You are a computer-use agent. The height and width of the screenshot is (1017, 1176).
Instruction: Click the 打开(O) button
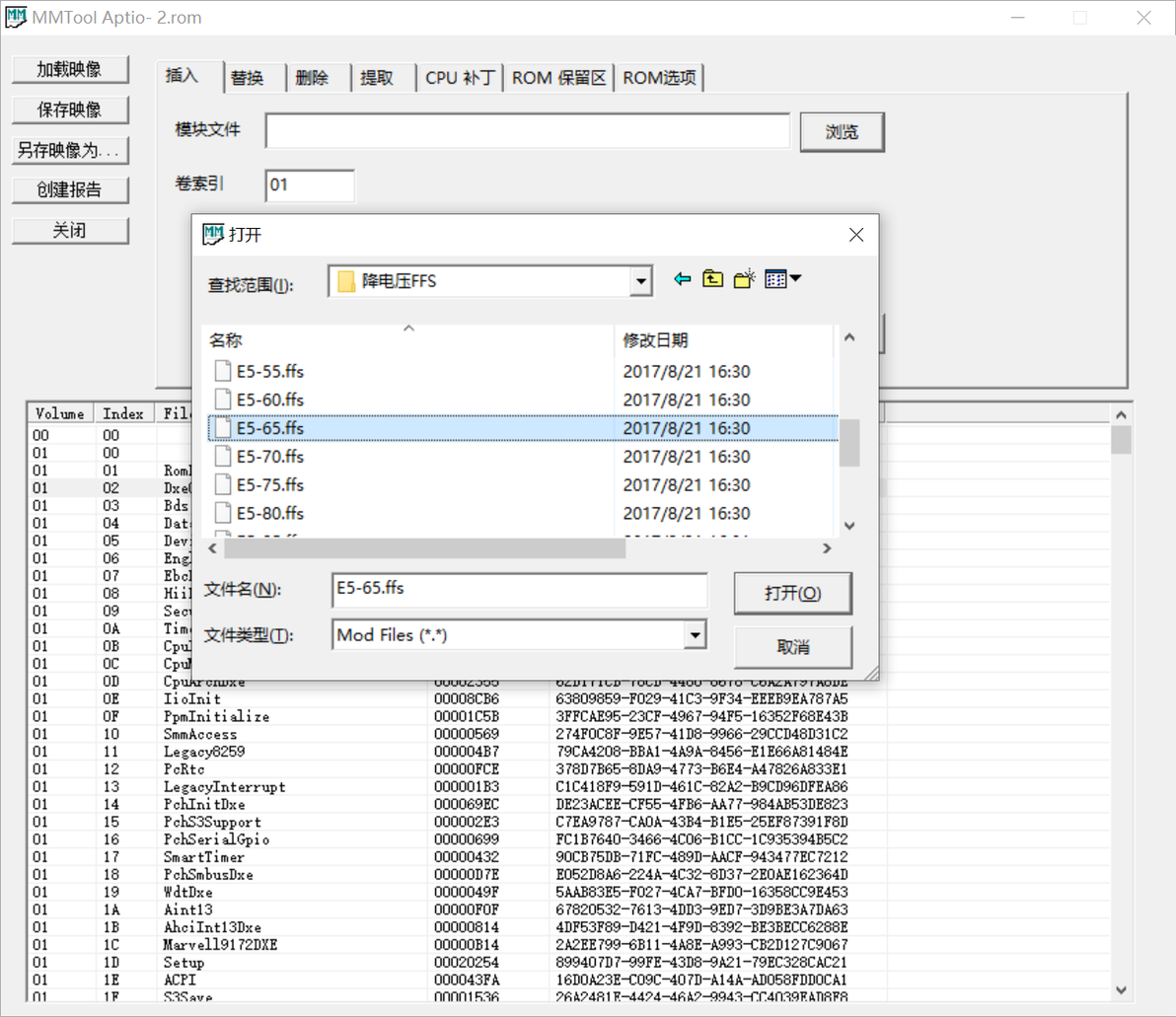click(x=793, y=594)
